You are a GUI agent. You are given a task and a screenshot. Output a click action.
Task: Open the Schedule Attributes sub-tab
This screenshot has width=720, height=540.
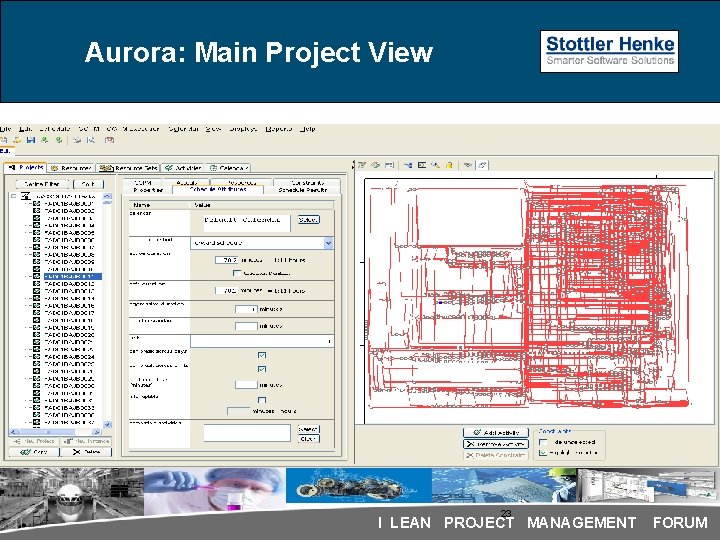tap(218, 189)
